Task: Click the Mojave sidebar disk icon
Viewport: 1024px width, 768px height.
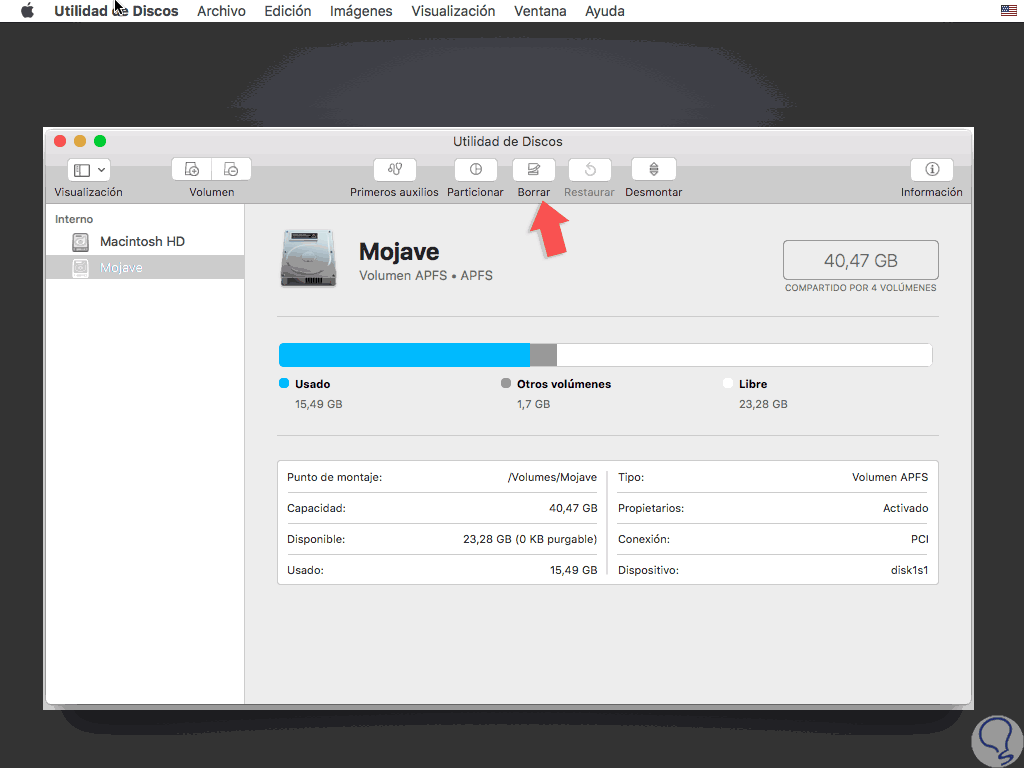Action: tap(80, 268)
